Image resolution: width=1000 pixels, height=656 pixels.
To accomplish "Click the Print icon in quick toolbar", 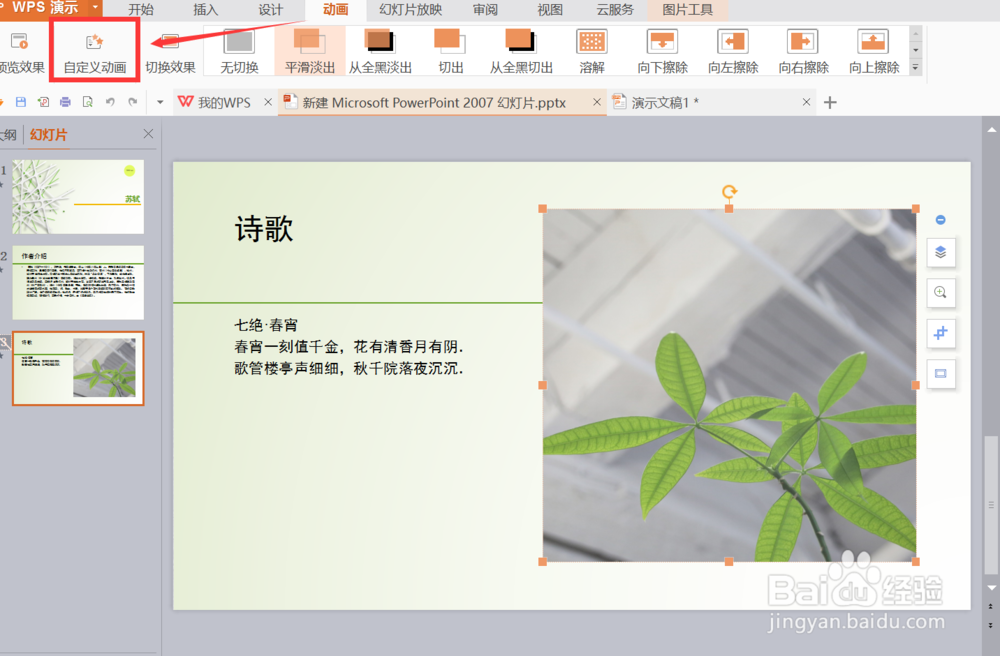I will (x=65, y=102).
